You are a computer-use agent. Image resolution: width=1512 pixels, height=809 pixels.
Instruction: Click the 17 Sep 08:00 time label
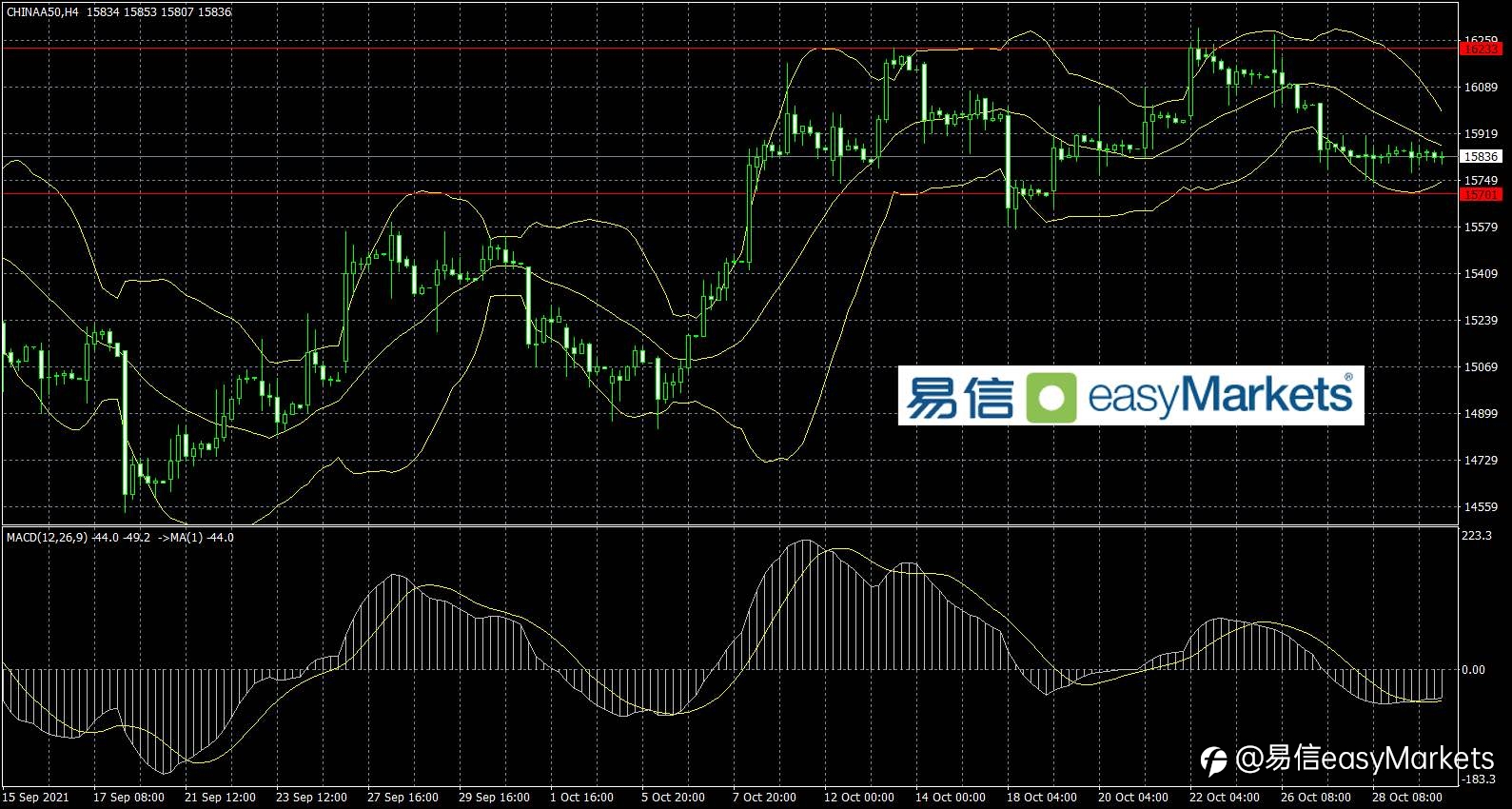[x=128, y=798]
